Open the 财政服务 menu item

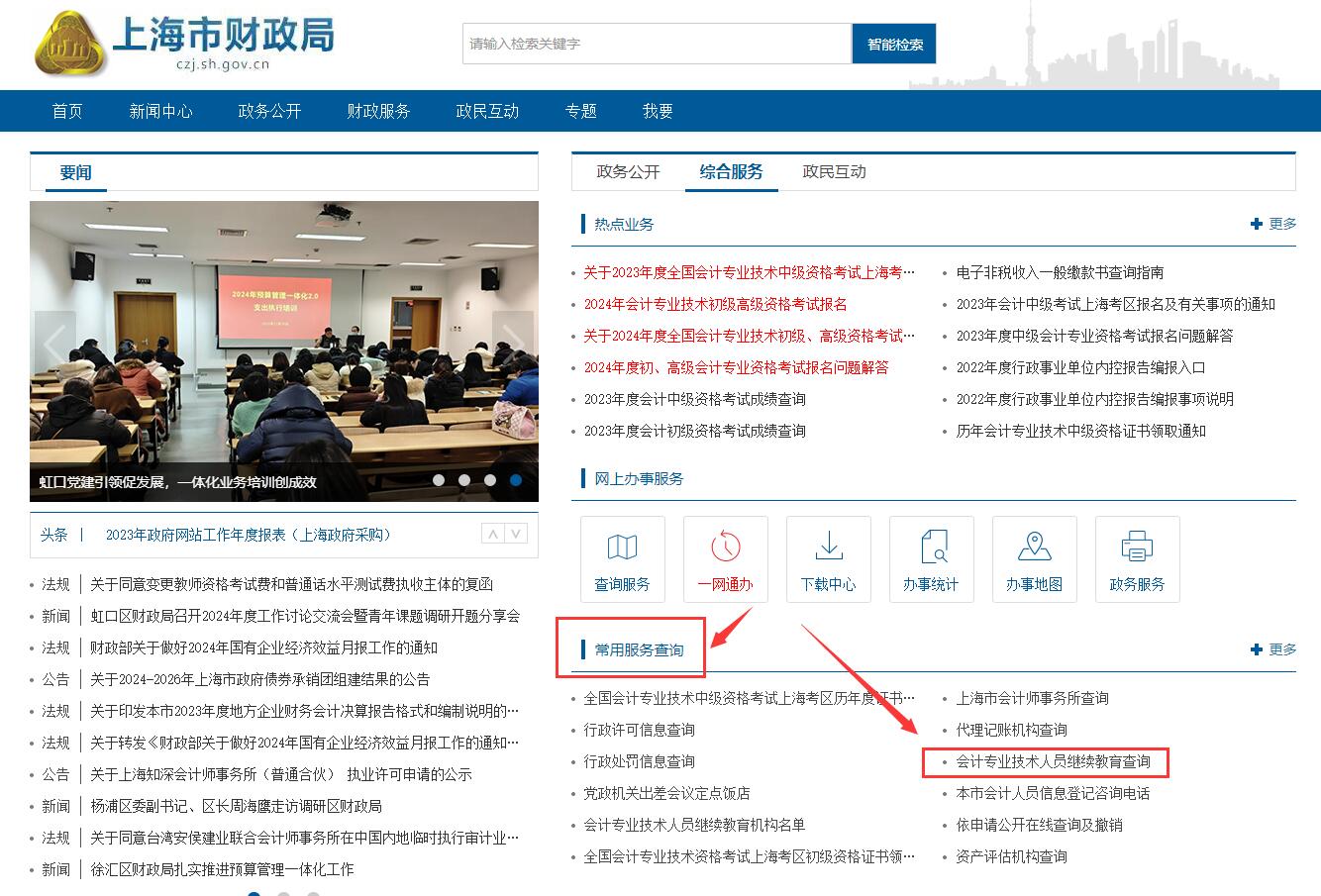(x=377, y=110)
